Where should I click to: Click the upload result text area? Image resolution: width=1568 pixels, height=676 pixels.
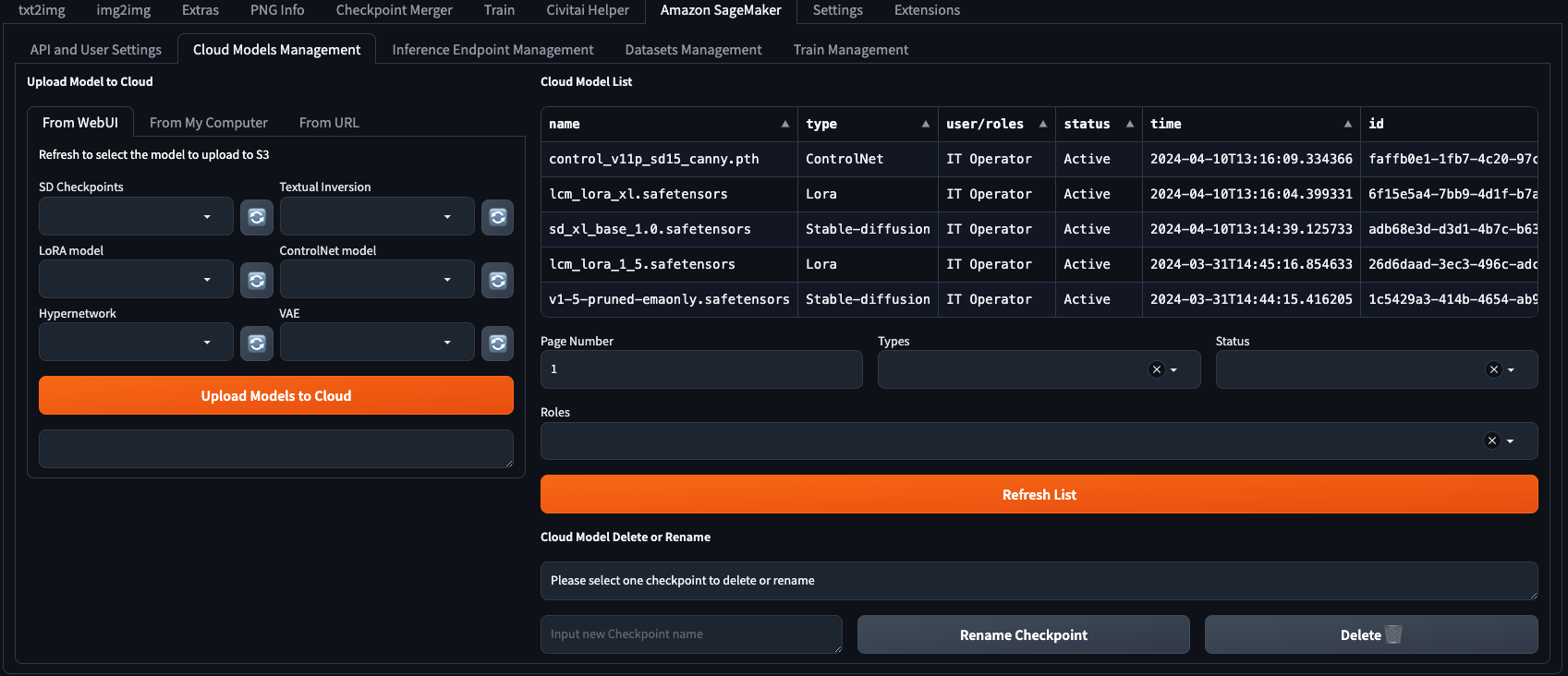(276, 449)
